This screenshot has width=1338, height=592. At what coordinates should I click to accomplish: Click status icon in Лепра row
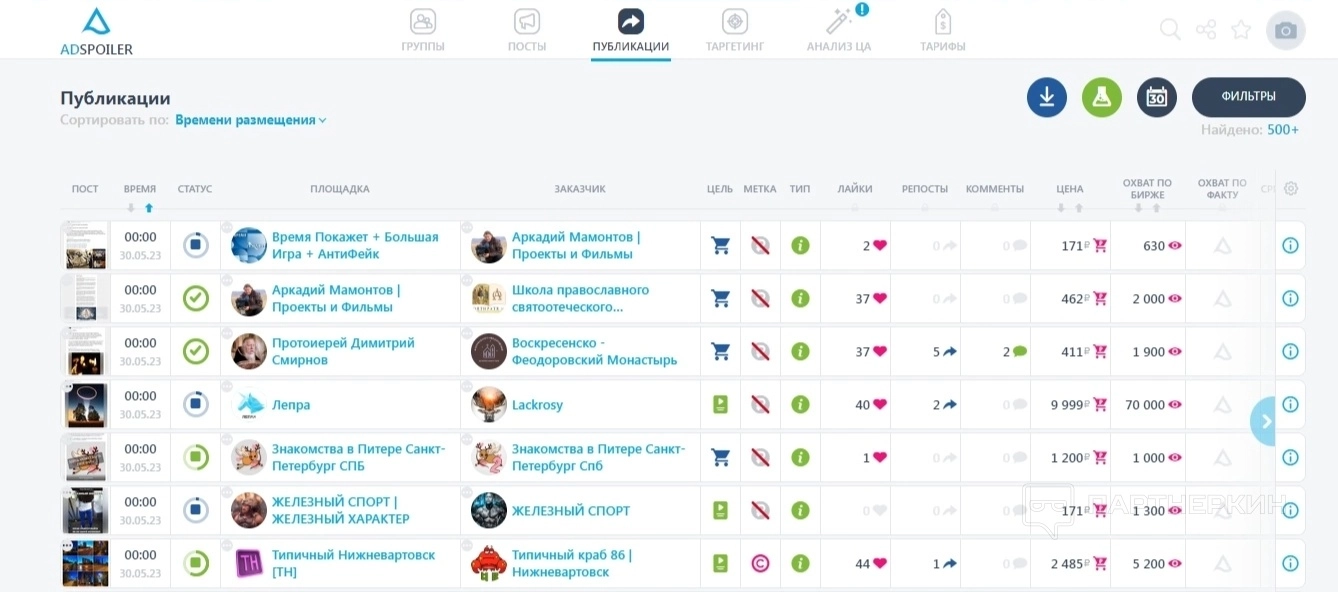[196, 404]
